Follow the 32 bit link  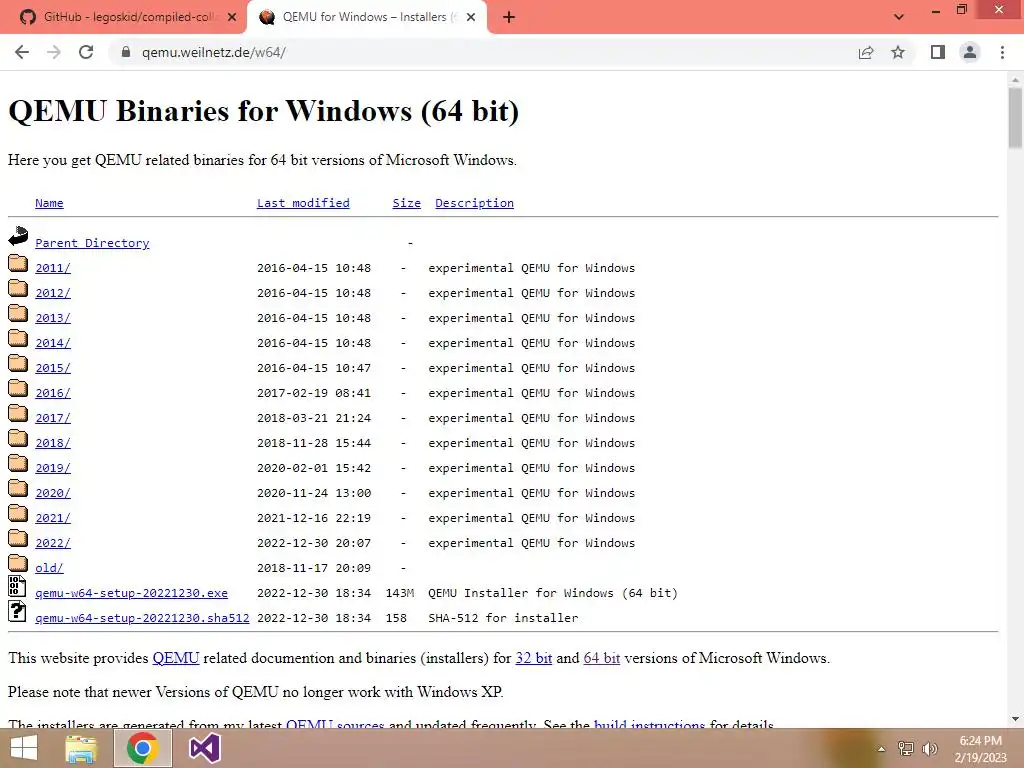[534, 658]
